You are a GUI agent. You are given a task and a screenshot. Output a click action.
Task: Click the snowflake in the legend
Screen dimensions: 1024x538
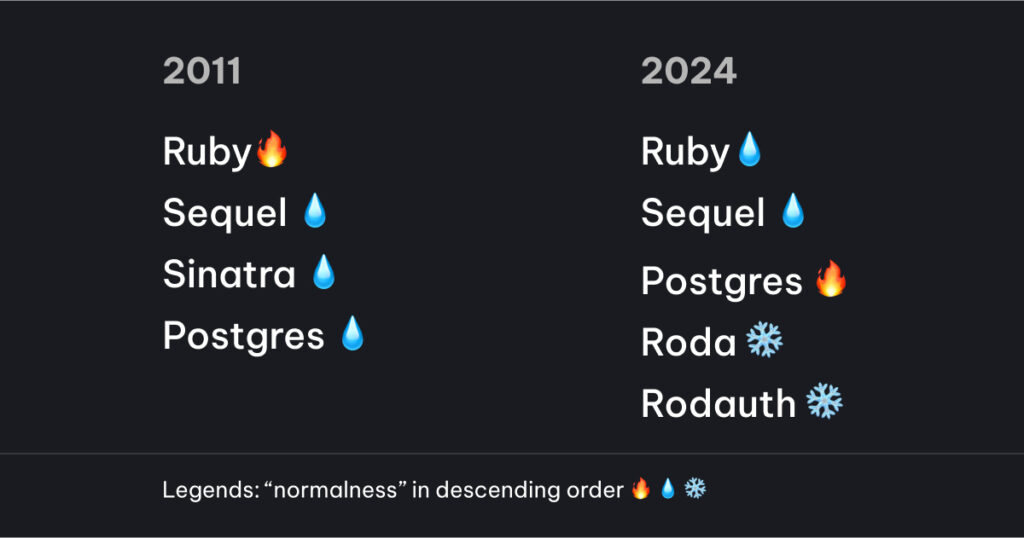pyautogui.click(x=695, y=490)
